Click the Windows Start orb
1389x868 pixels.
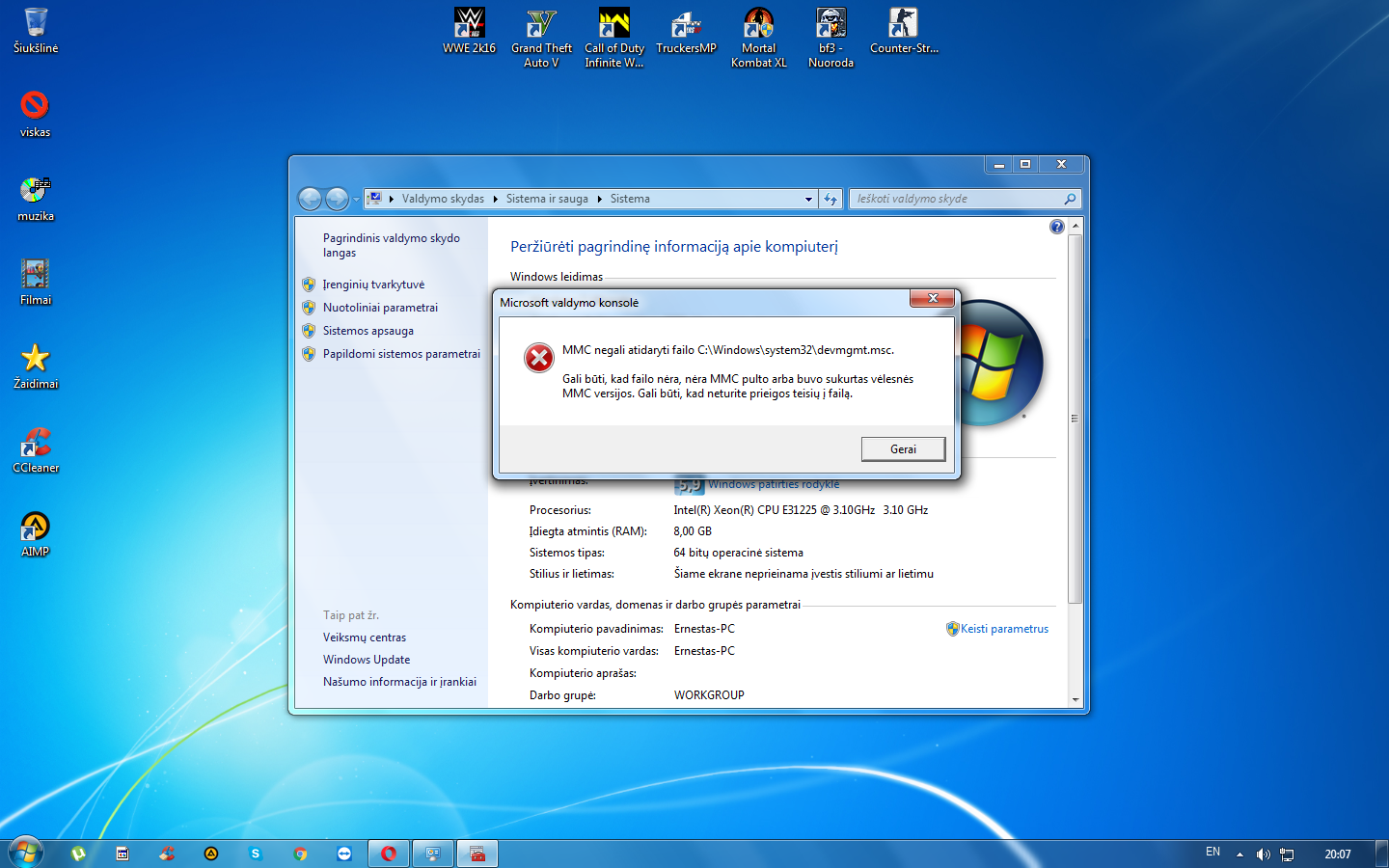26,853
